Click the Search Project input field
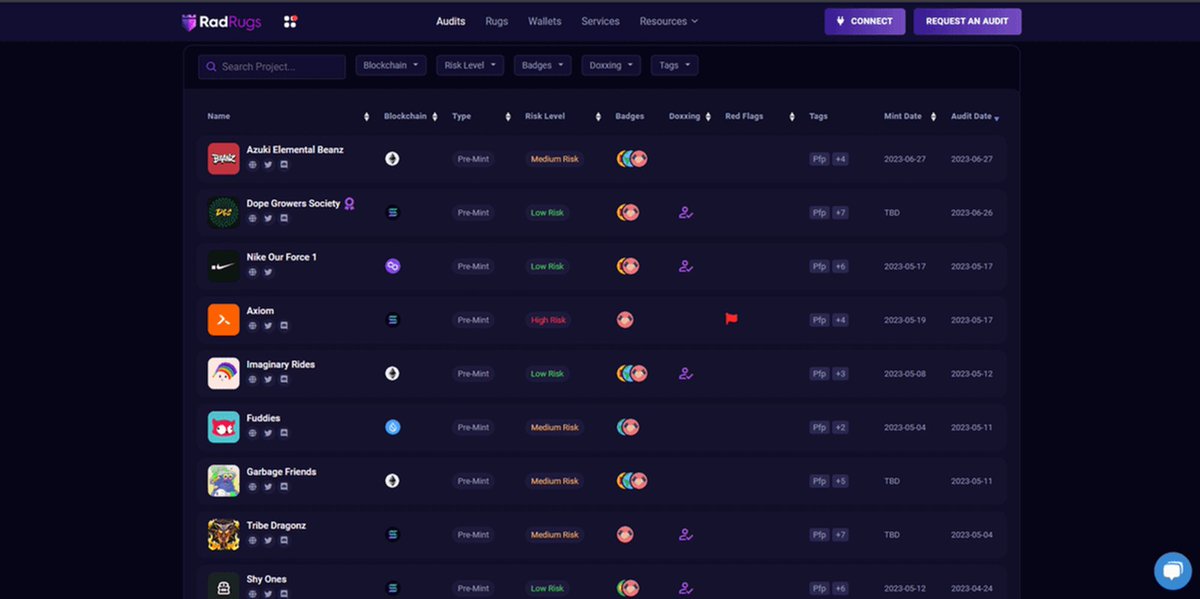Viewport: 1200px width, 599px height. [x=272, y=66]
